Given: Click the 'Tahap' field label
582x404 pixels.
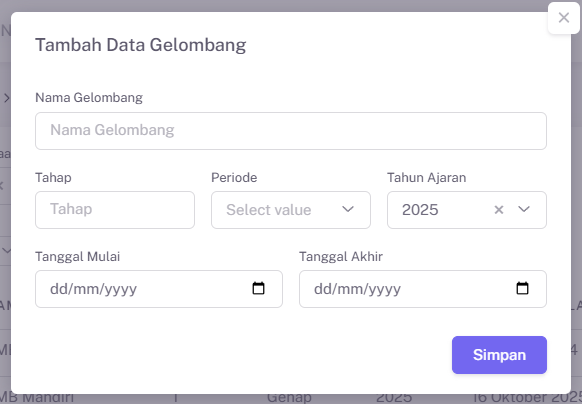Looking at the screenshot, I should tap(53, 177).
